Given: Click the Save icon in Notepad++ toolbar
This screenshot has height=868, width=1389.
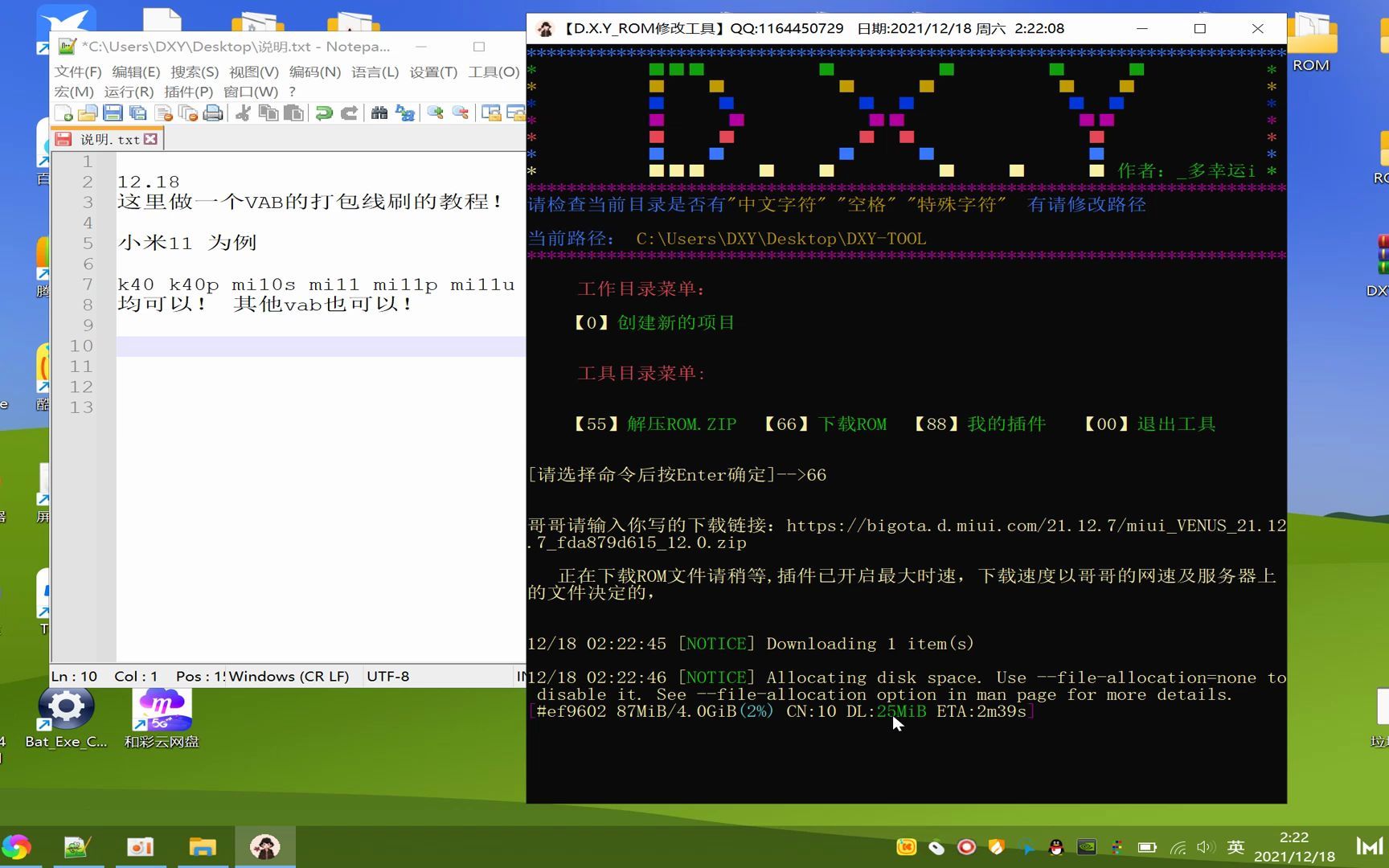Looking at the screenshot, I should pos(113,113).
